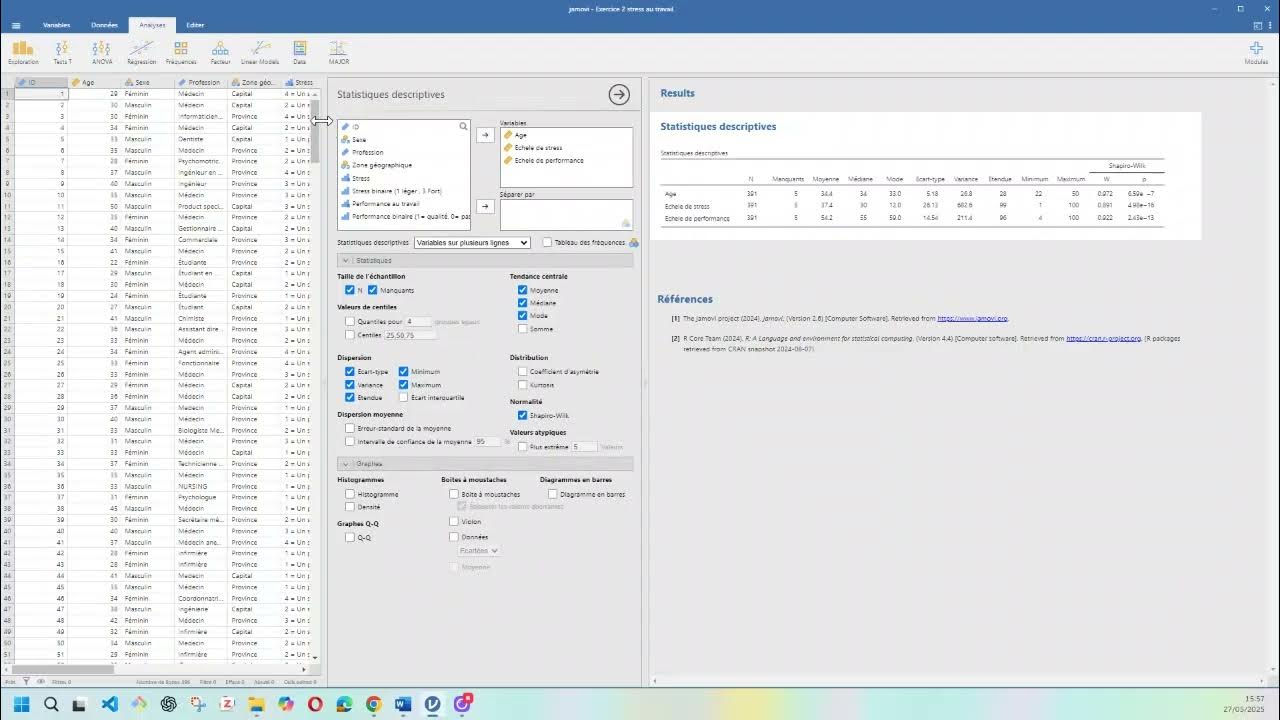Select Zone géographique in variable list
This screenshot has height=720, width=1280.
pos(381,165)
